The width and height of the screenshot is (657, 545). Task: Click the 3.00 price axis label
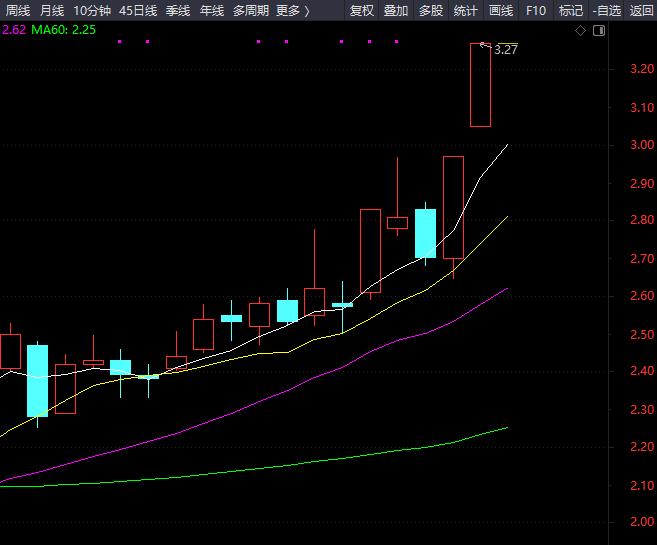(x=642, y=145)
